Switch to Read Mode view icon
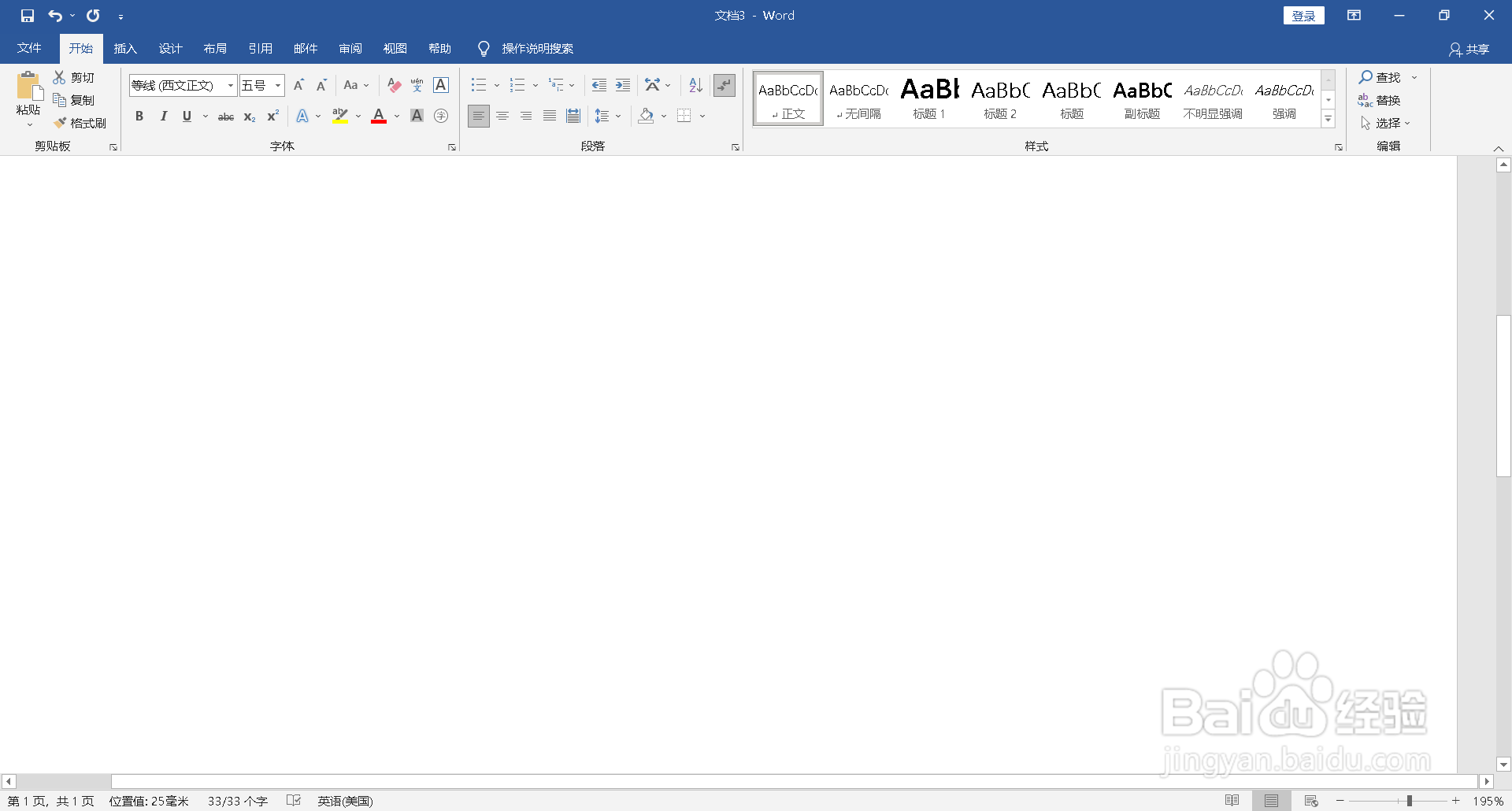The width and height of the screenshot is (1512, 811). tap(1232, 801)
